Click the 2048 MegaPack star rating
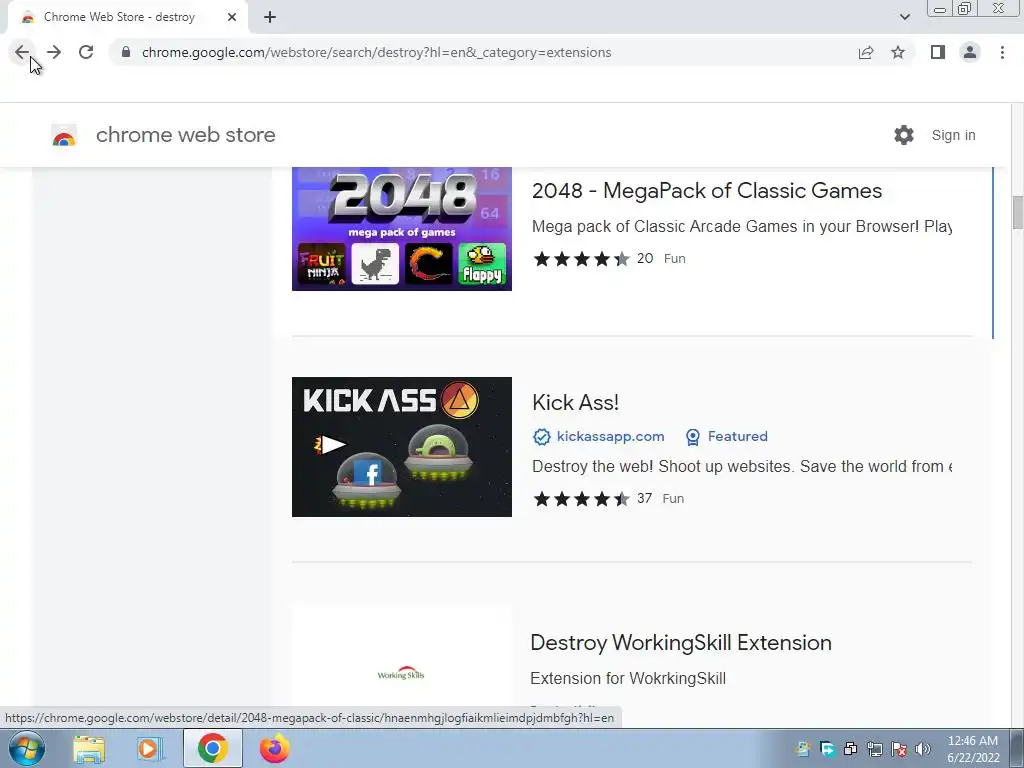The width and height of the screenshot is (1024, 768). [x=581, y=259]
